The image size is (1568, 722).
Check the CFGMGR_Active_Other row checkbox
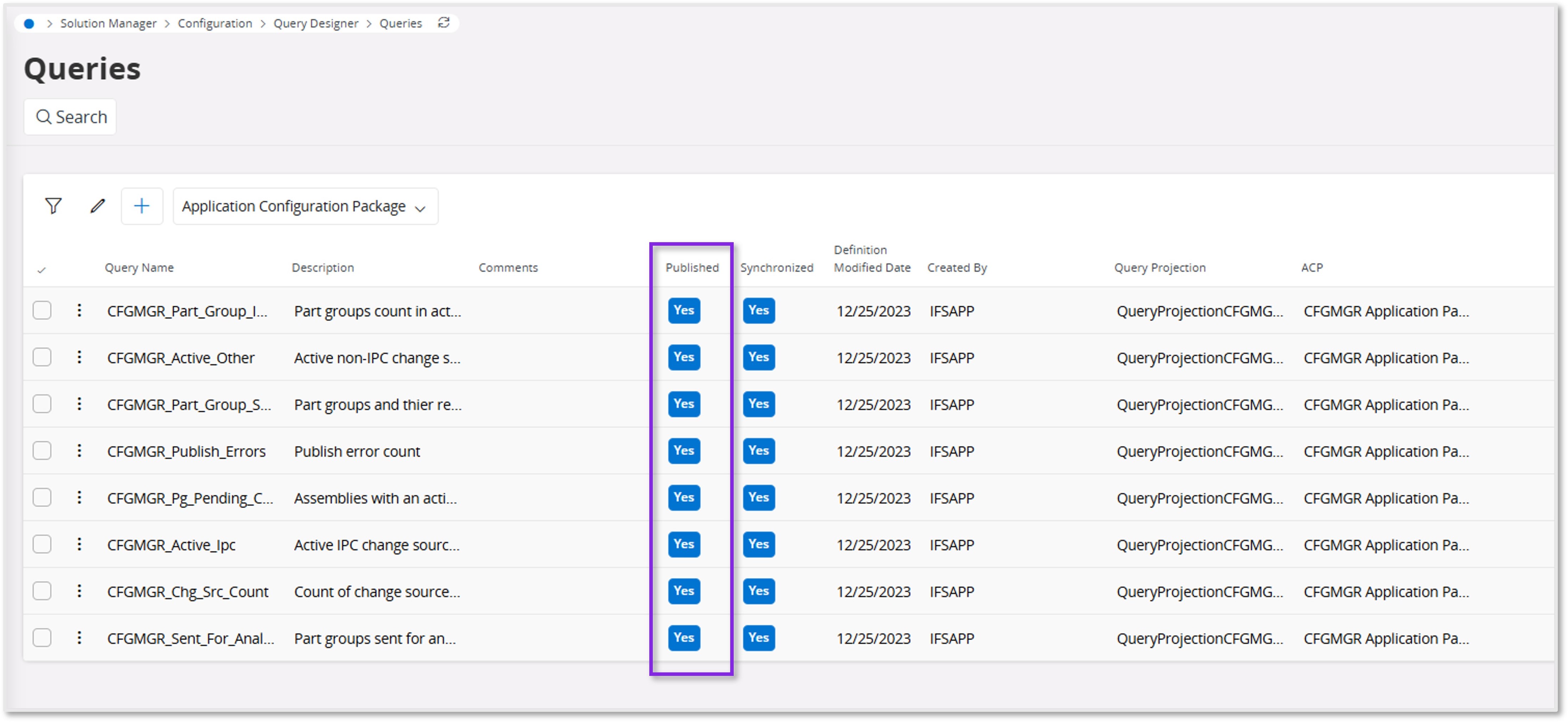pyautogui.click(x=42, y=357)
